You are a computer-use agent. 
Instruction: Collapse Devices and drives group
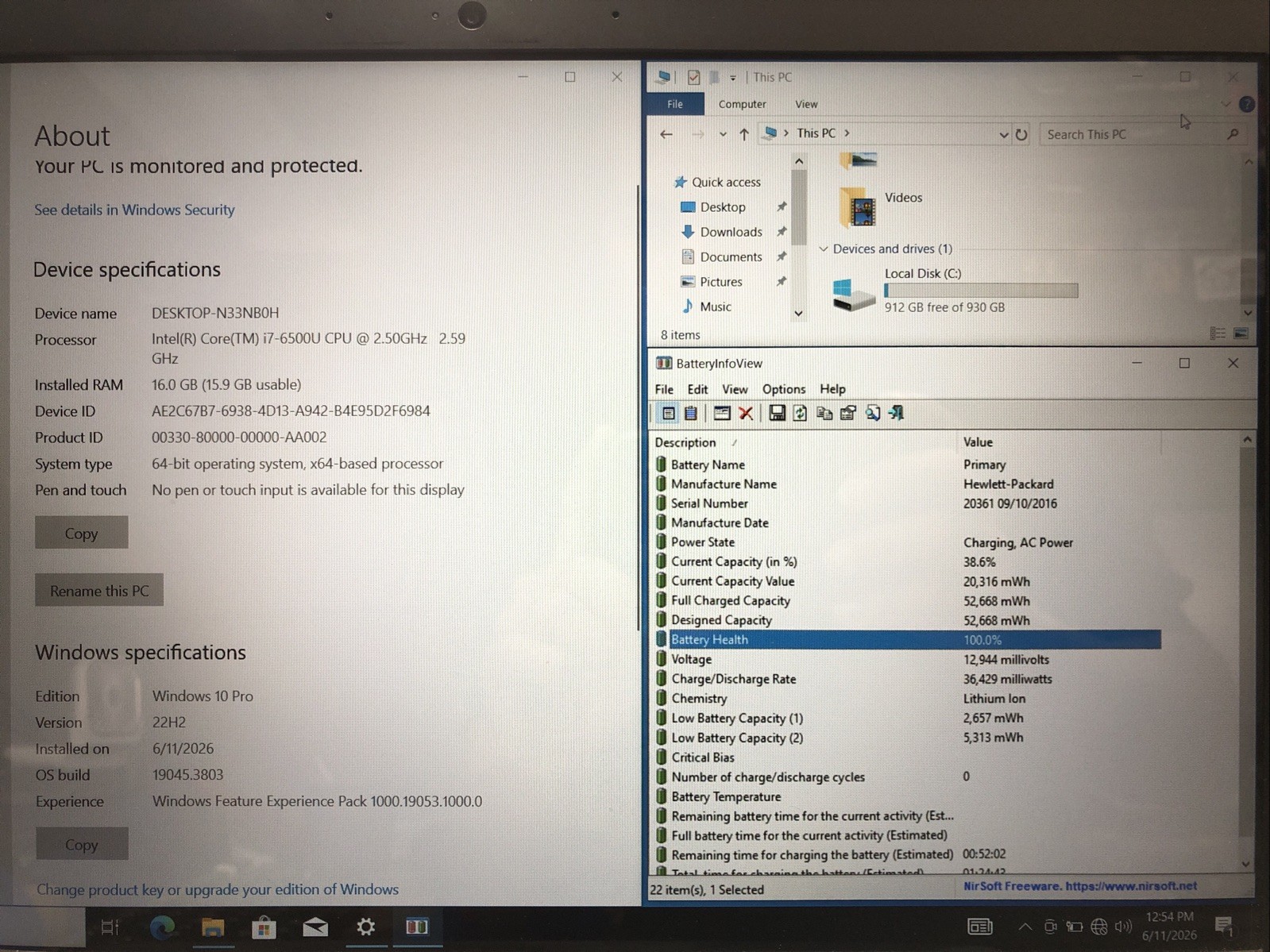[824, 249]
